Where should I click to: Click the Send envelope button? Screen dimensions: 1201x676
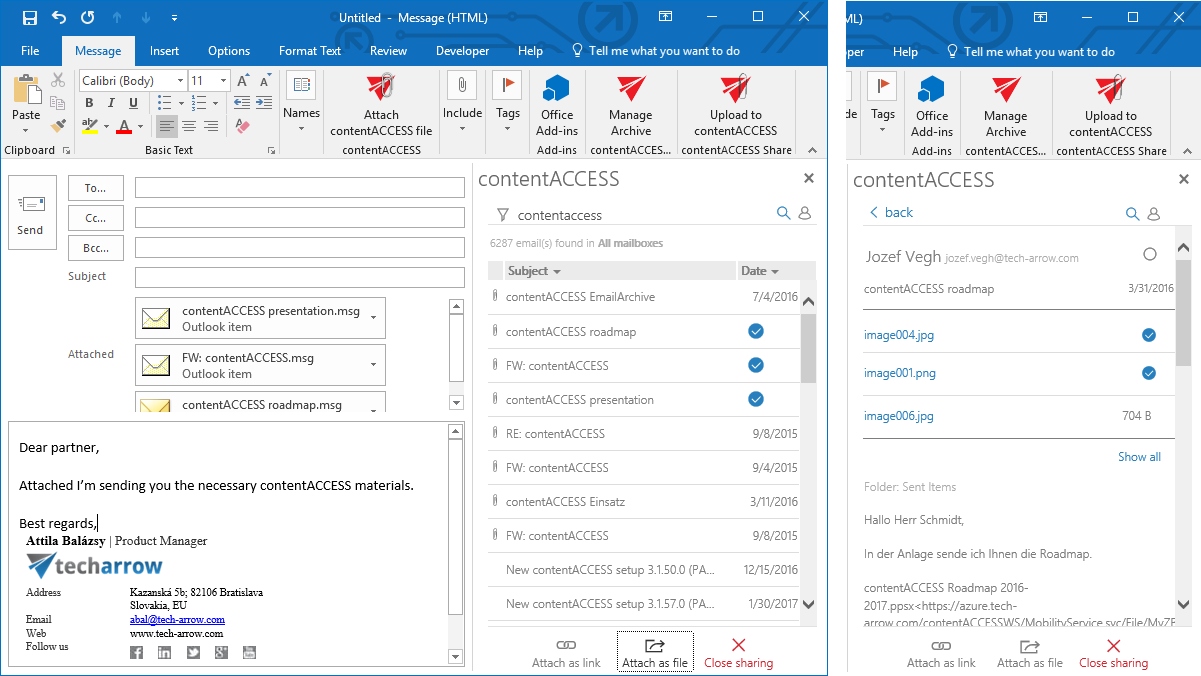click(x=31, y=212)
